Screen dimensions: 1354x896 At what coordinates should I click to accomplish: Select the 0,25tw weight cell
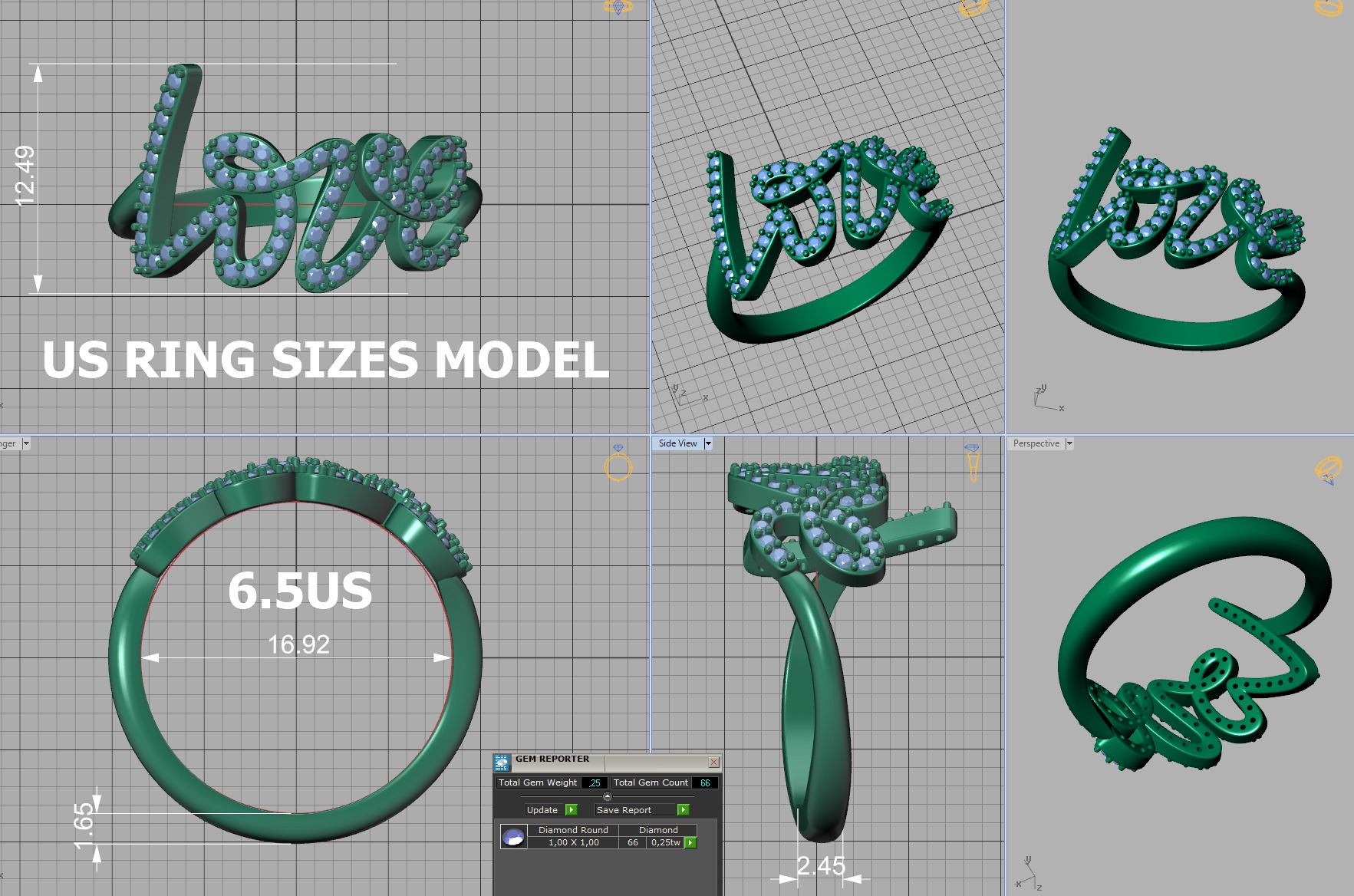(666, 842)
